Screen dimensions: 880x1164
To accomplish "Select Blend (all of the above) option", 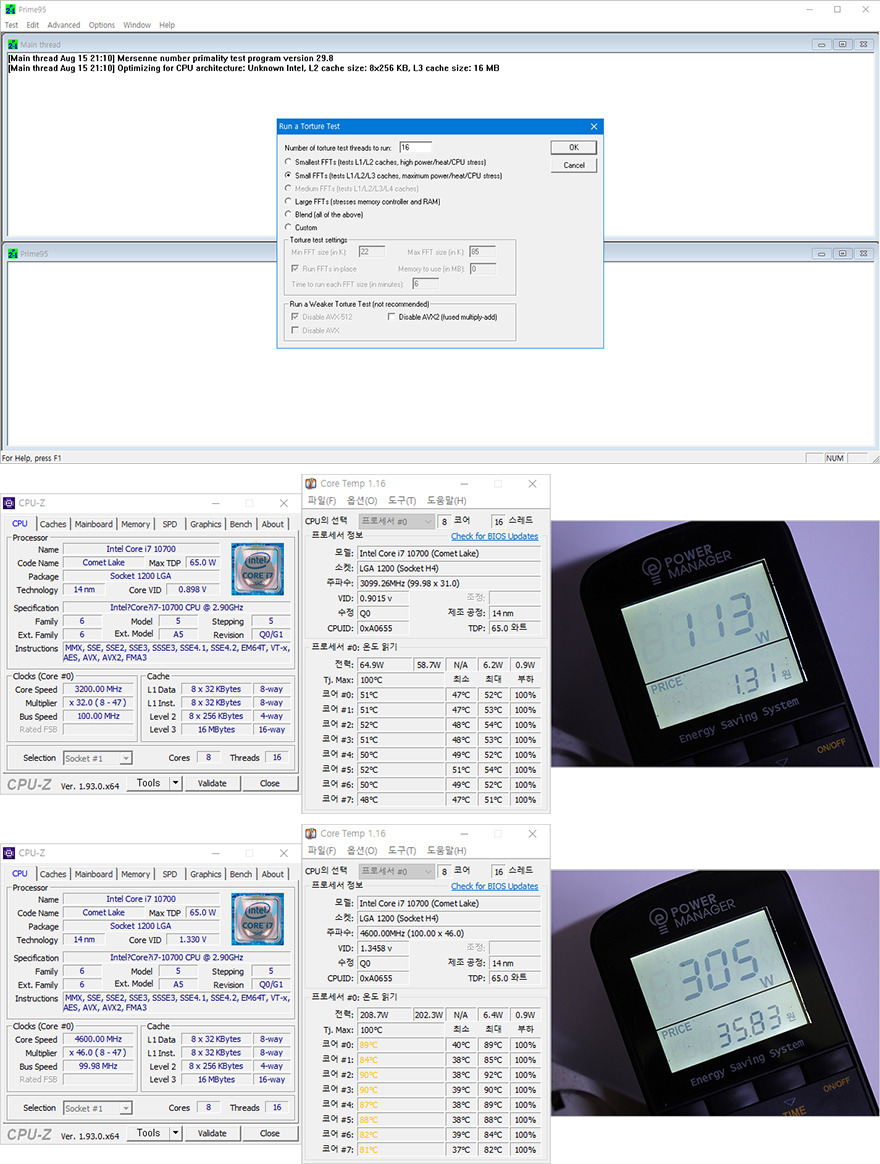I will point(288,215).
